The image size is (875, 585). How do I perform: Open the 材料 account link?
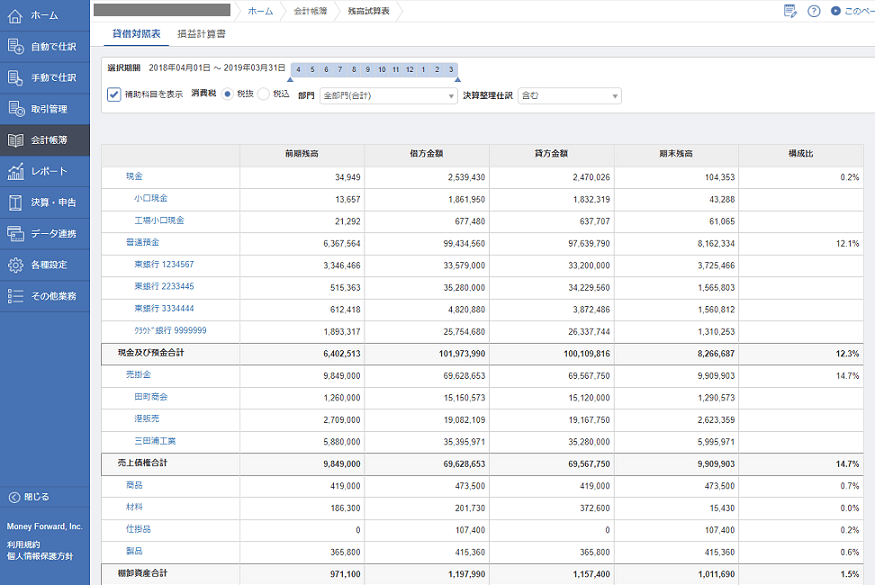134,507
